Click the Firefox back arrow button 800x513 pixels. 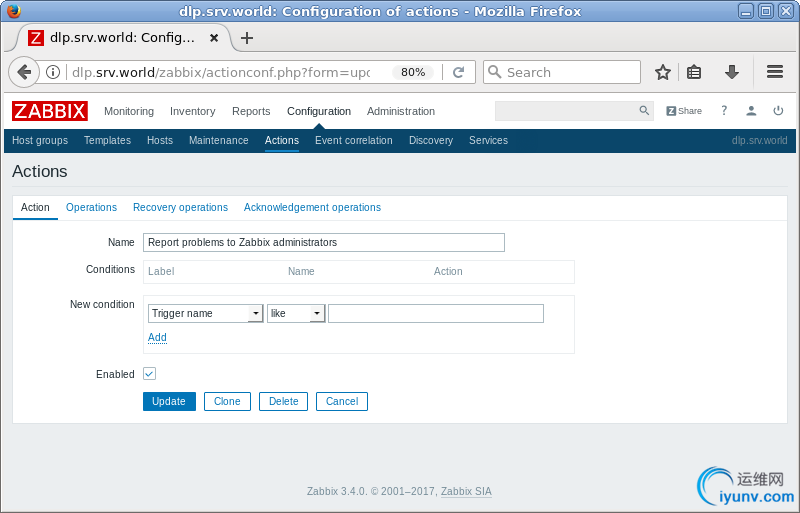[23, 72]
